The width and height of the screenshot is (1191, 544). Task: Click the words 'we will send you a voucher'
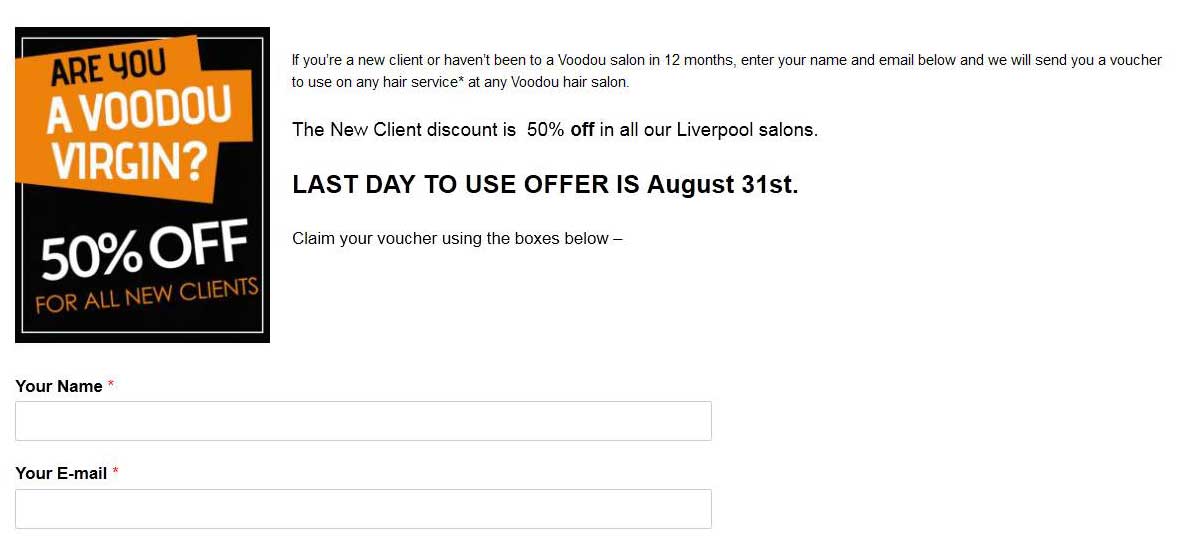(1075, 60)
